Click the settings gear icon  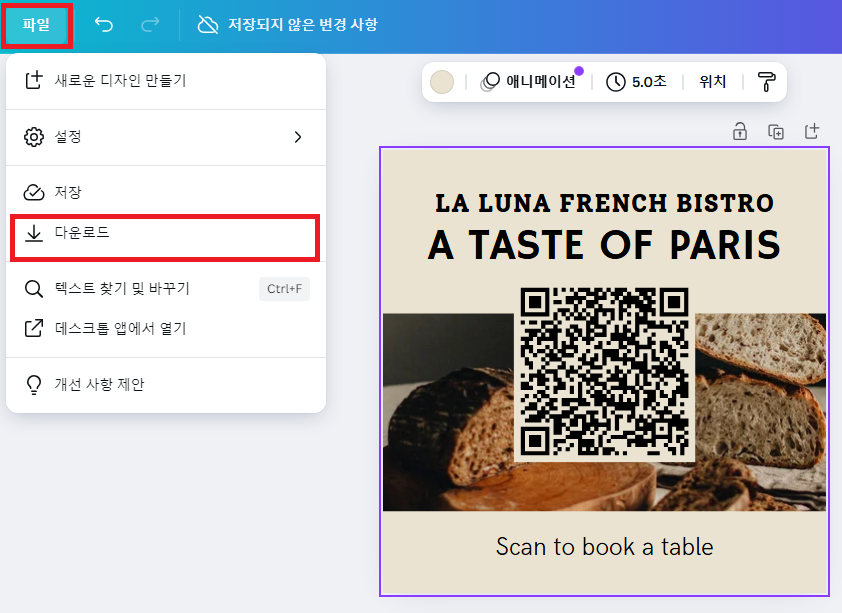[x=34, y=137]
